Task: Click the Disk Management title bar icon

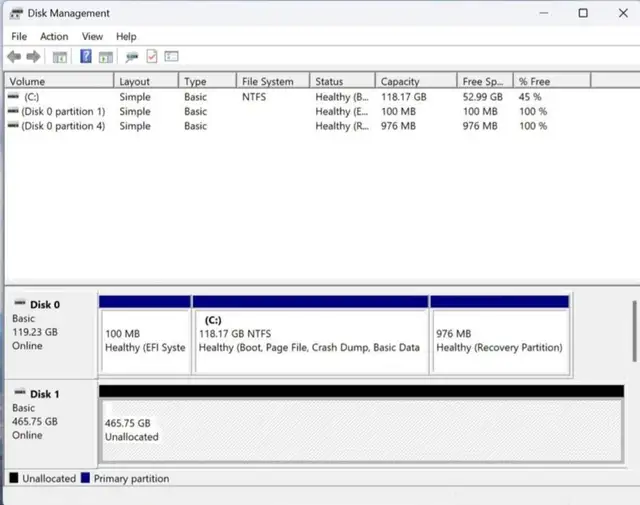Action: pyautogui.click(x=16, y=13)
